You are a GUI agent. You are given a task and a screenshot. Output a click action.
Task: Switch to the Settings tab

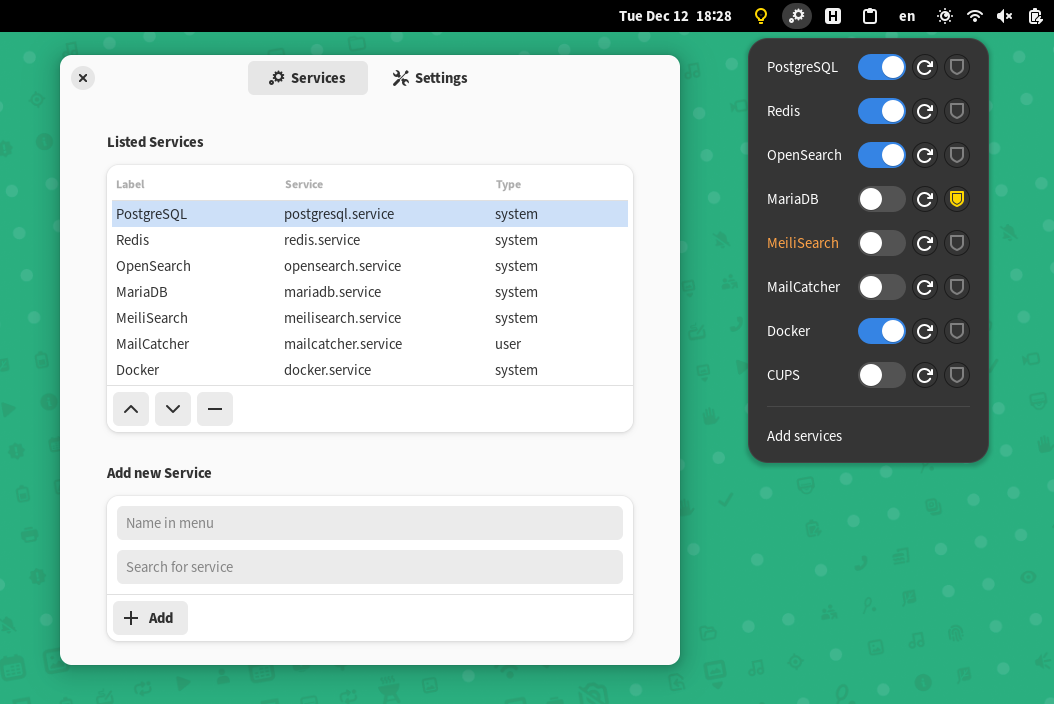(x=430, y=78)
